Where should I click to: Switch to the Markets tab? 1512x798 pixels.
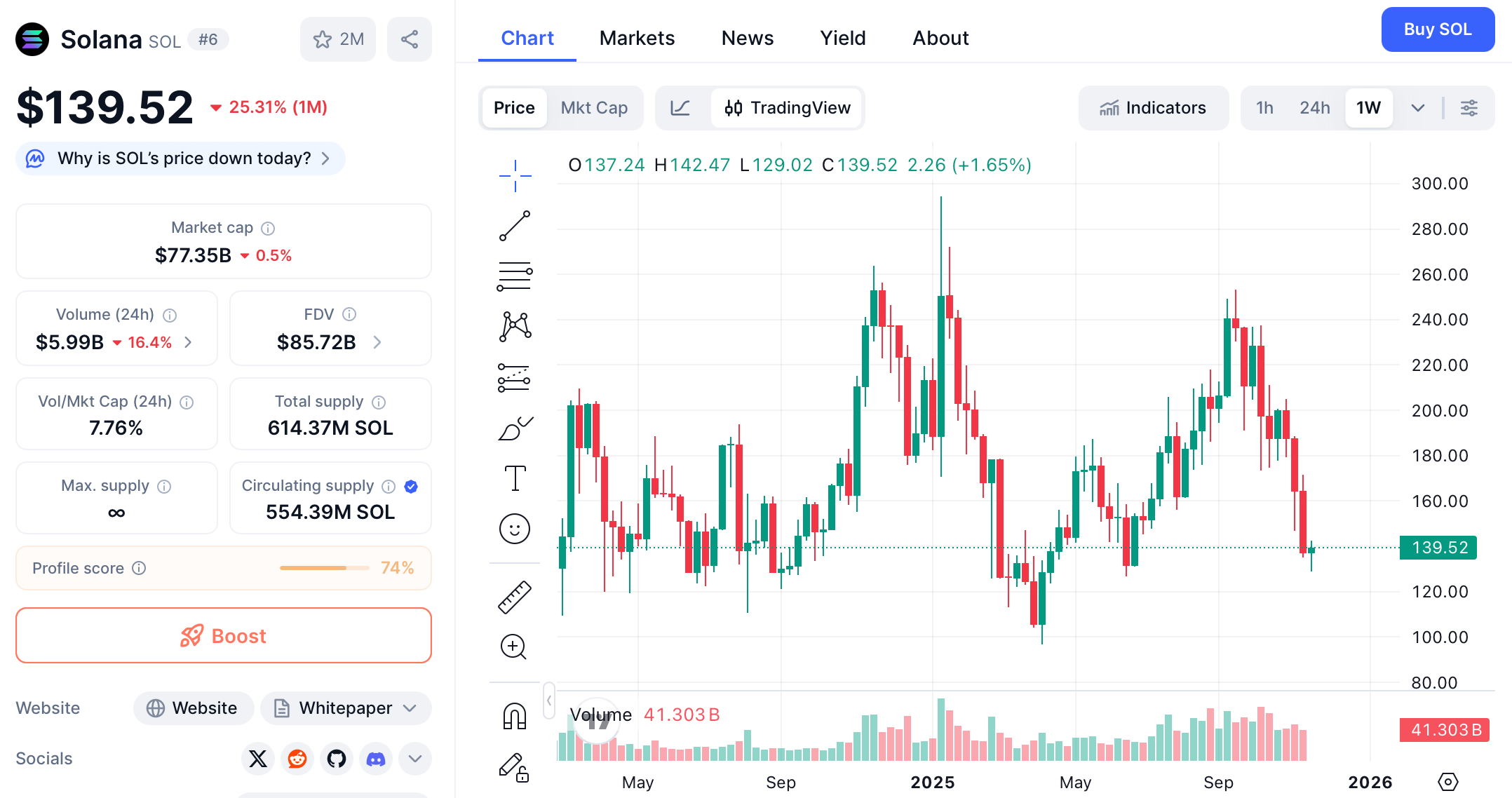coord(637,38)
